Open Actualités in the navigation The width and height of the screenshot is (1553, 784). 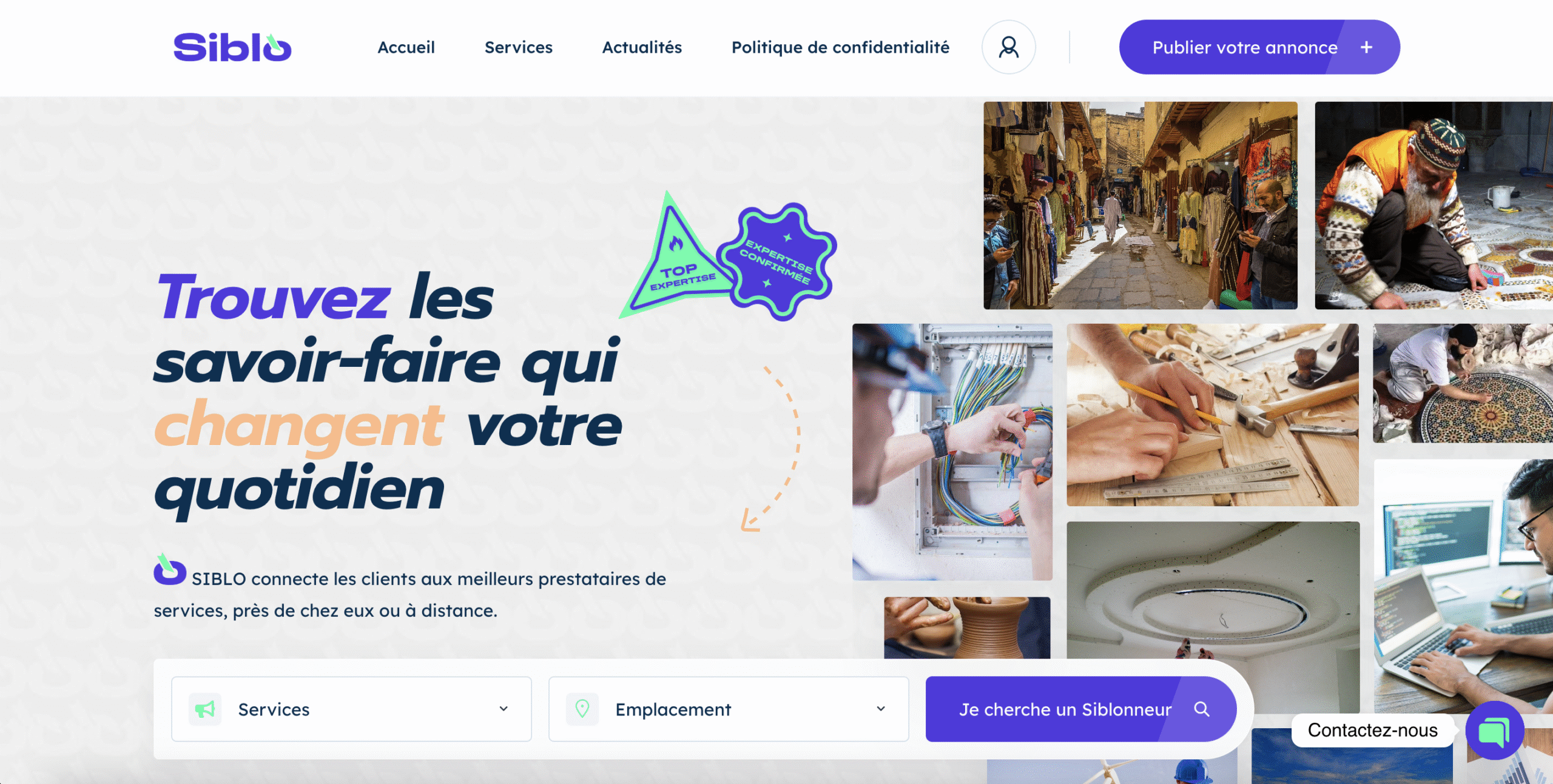pos(642,47)
